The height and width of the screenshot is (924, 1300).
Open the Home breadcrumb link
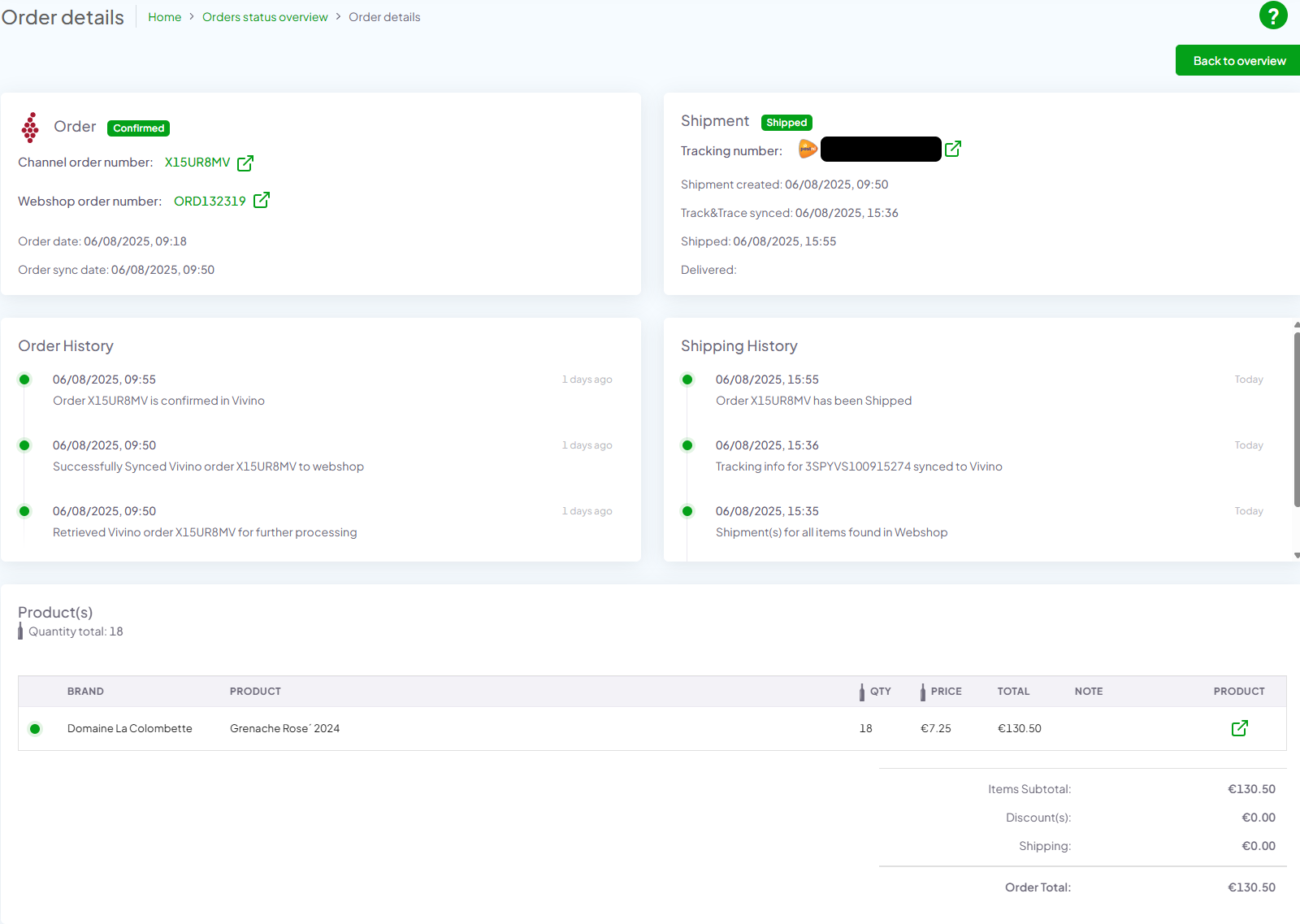click(x=165, y=16)
